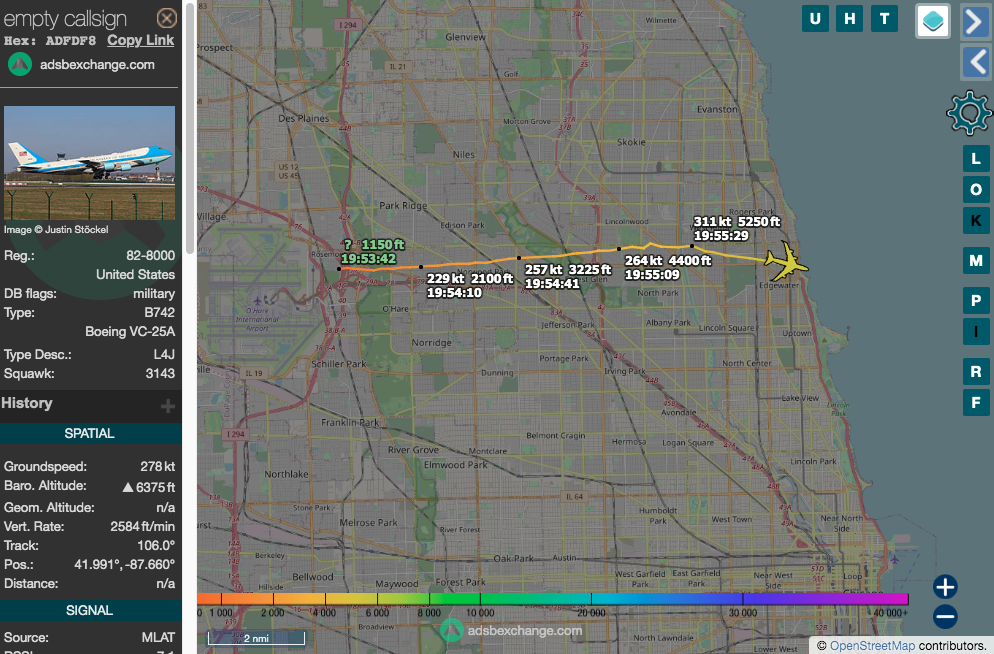Toggle the O map button
994x654 pixels.
pos(976,189)
